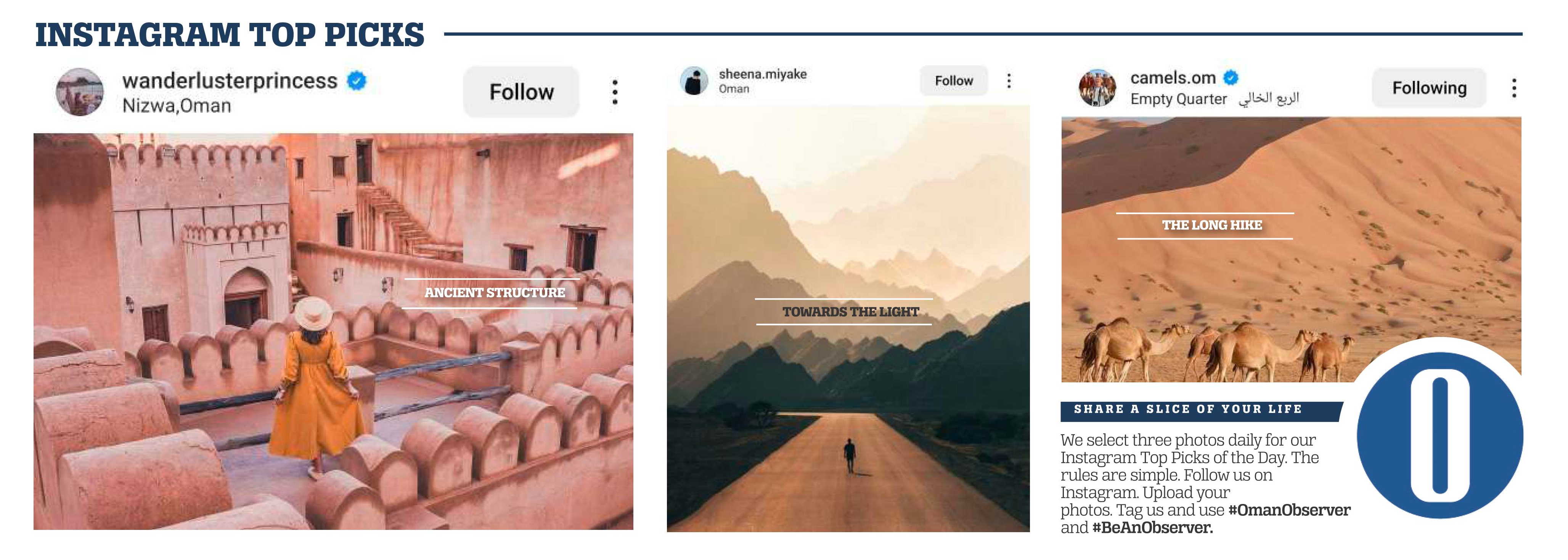Open sheena.miyake username link

point(763,74)
